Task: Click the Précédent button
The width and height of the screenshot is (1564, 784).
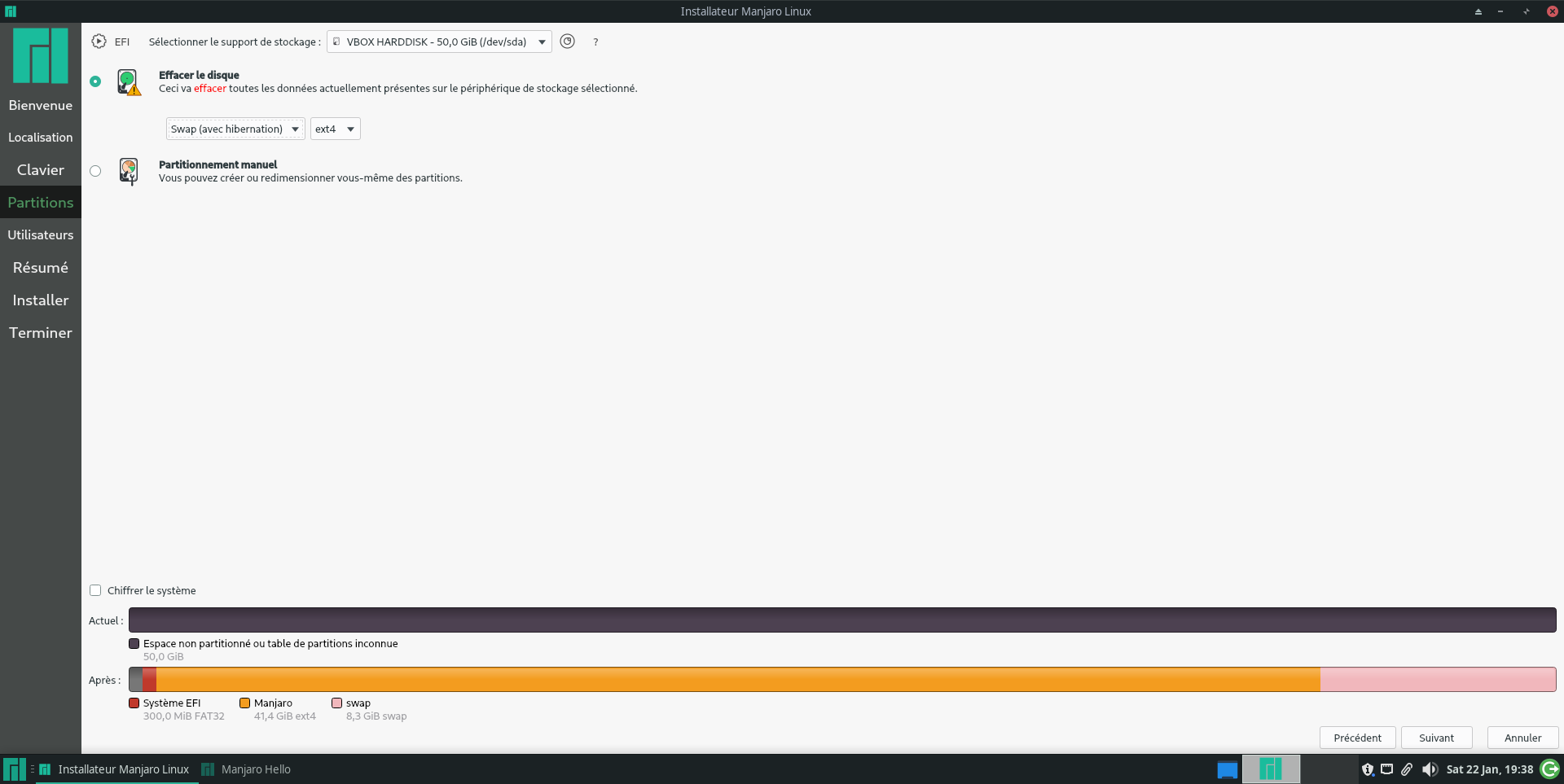Action: click(x=1357, y=738)
